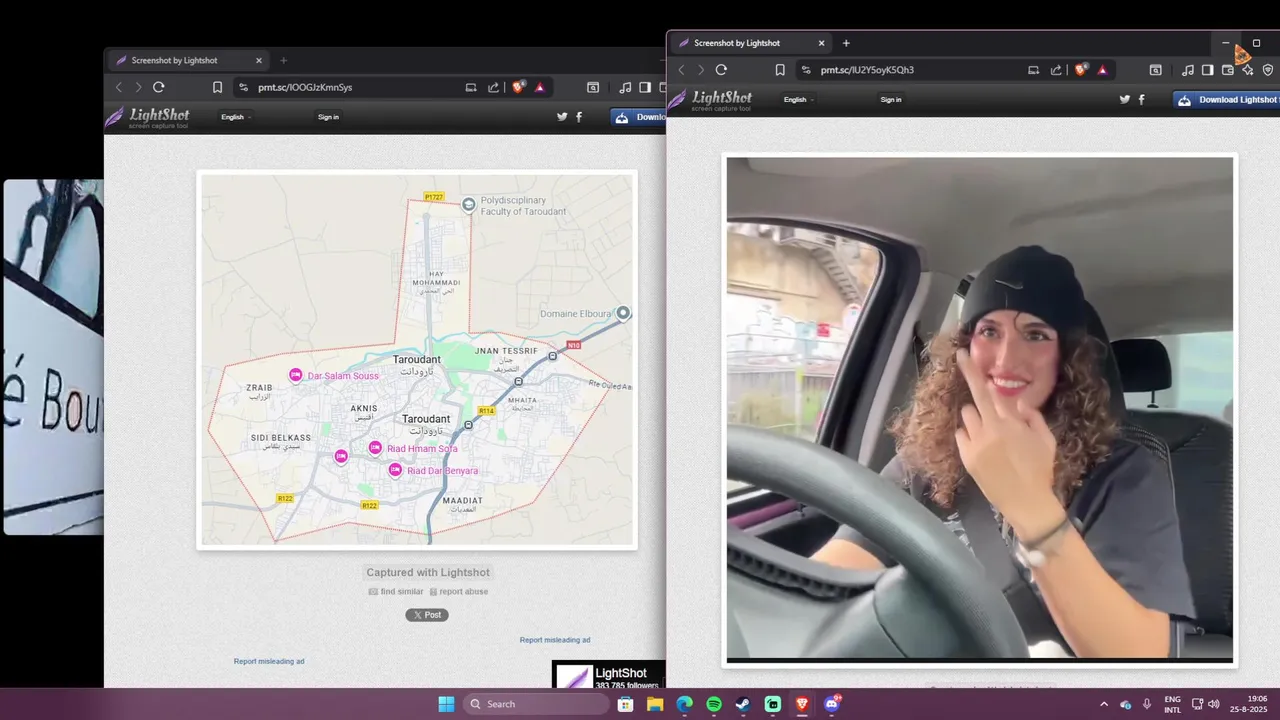Screen dimensions: 1280x720
Task: Open site settings icon in right window address bar
Action: tap(805, 70)
